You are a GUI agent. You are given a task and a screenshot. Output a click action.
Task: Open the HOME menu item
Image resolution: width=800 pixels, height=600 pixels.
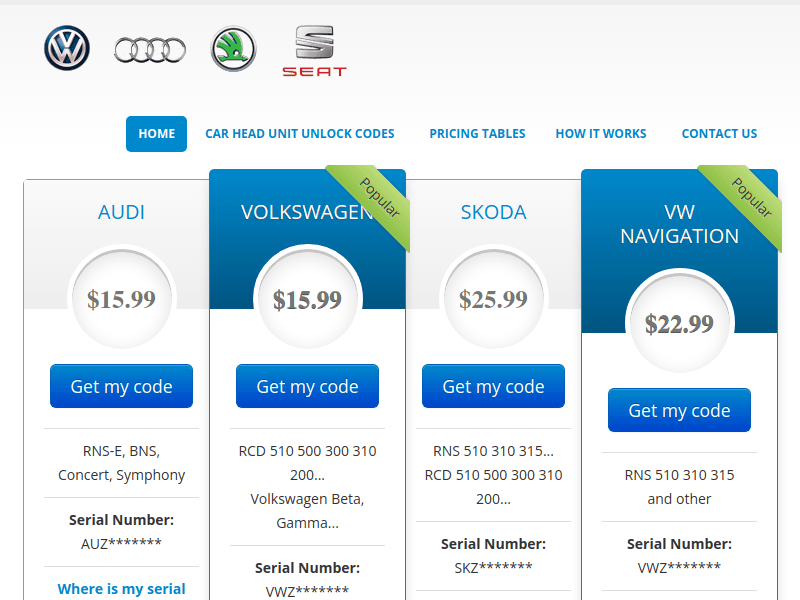156,133
